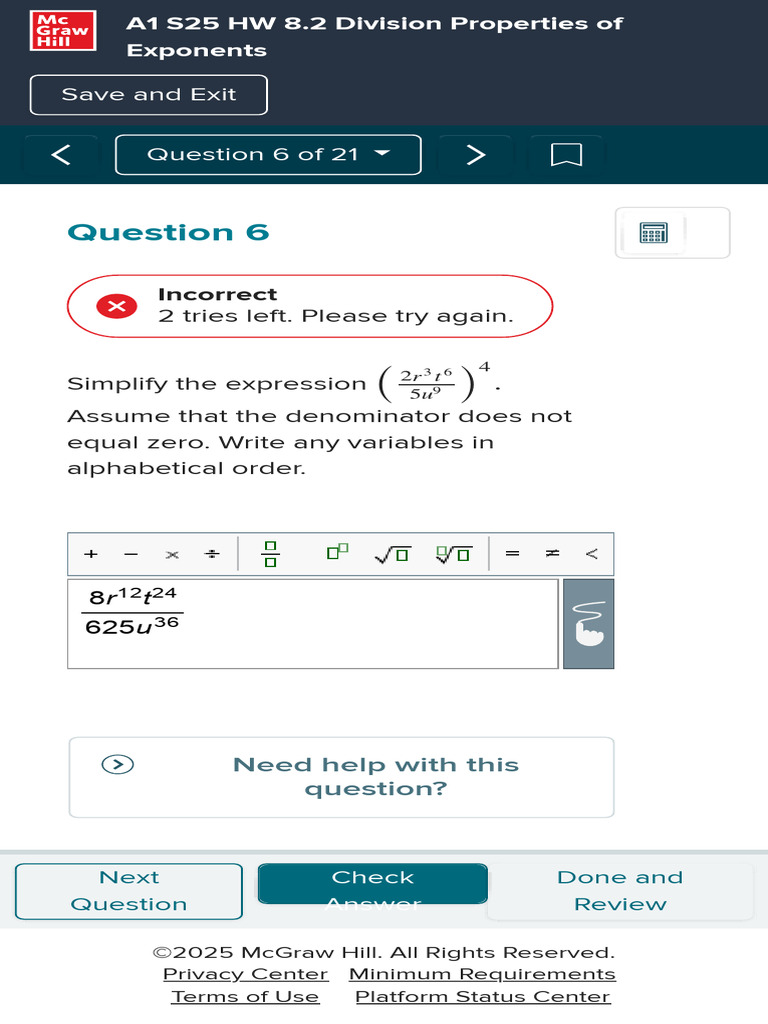Insert a fraction template
This screenshot has height=1024, width=768.
click(x=270, y=554)
